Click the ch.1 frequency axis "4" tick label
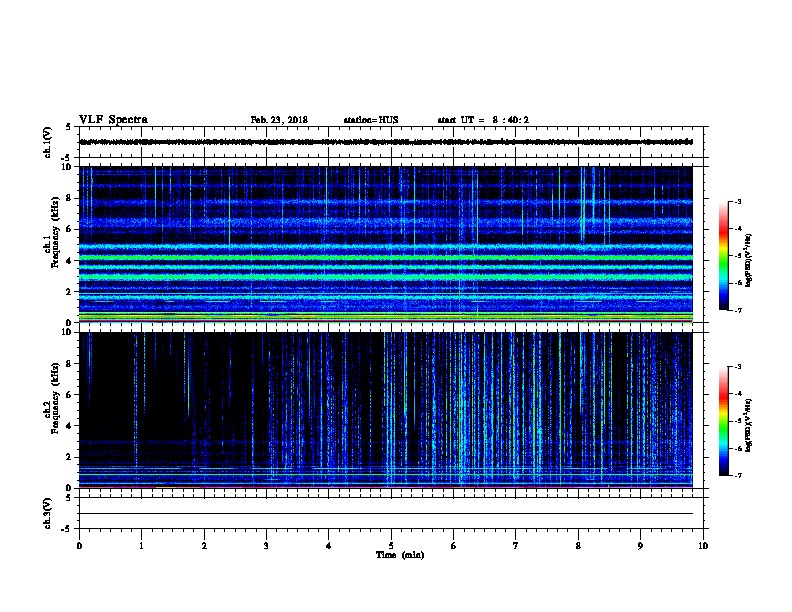This screenshot has width=792, height=612. (x=69, y=261)
